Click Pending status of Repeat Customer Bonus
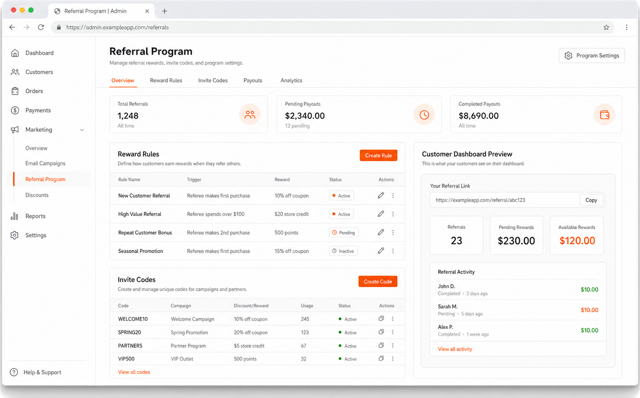 (x=344, y=232)
